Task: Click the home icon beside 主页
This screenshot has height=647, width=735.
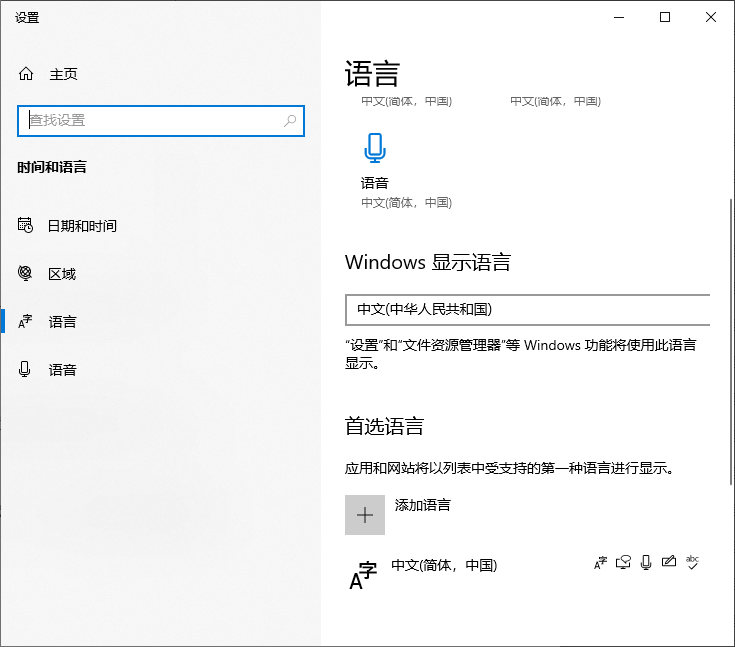Action: (x=26, y=74)
